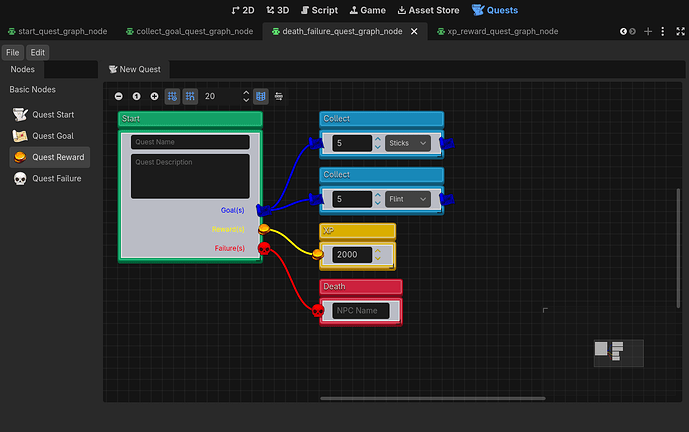Open the File menu
This screenshot has height=432, width=689.
point(13,52)
